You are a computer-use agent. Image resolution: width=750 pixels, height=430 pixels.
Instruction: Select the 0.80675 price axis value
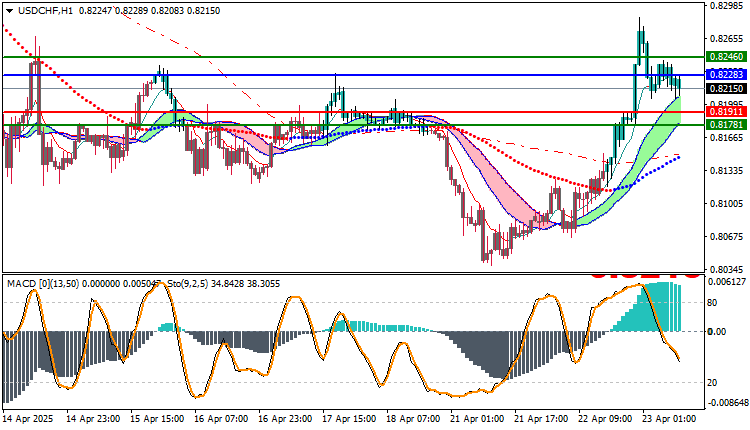(727, 237)
